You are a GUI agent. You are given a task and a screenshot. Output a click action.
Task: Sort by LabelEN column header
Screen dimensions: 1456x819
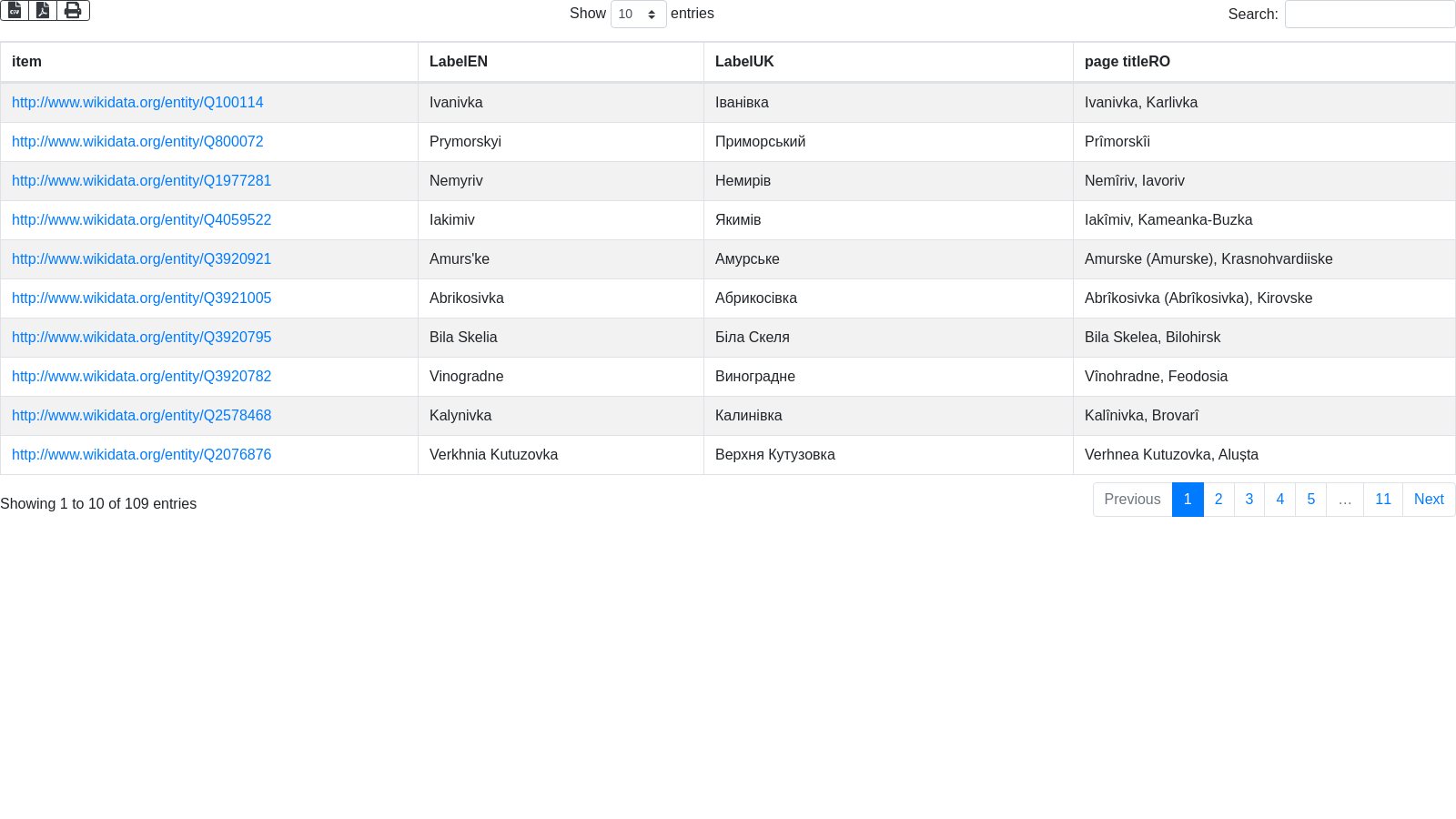coord(458,62)
